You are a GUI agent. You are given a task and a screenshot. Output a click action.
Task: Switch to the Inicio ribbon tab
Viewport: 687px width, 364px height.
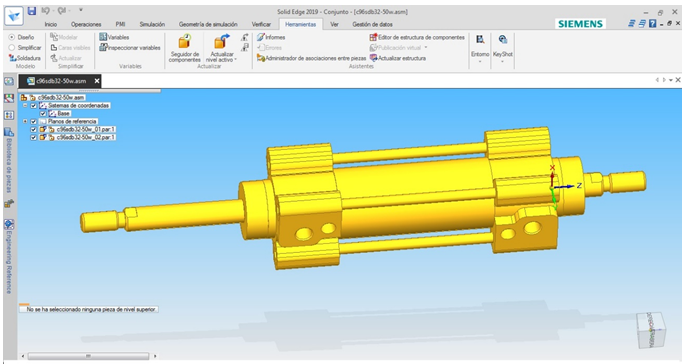[50, 25]
